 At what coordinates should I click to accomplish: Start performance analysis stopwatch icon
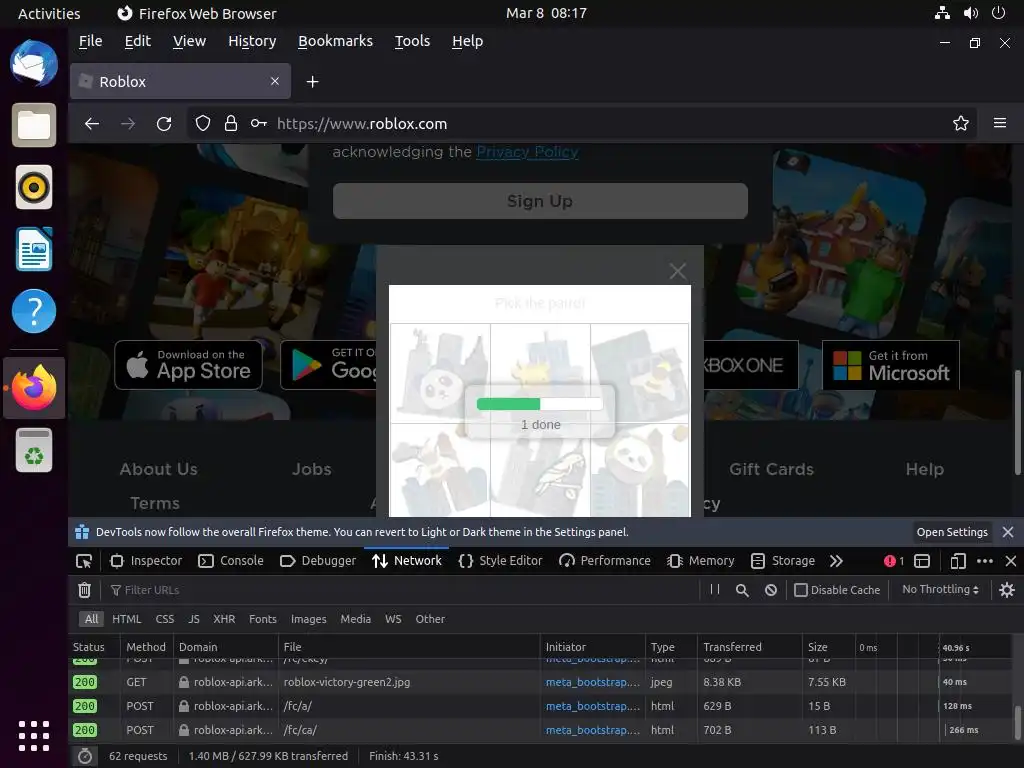85,756
